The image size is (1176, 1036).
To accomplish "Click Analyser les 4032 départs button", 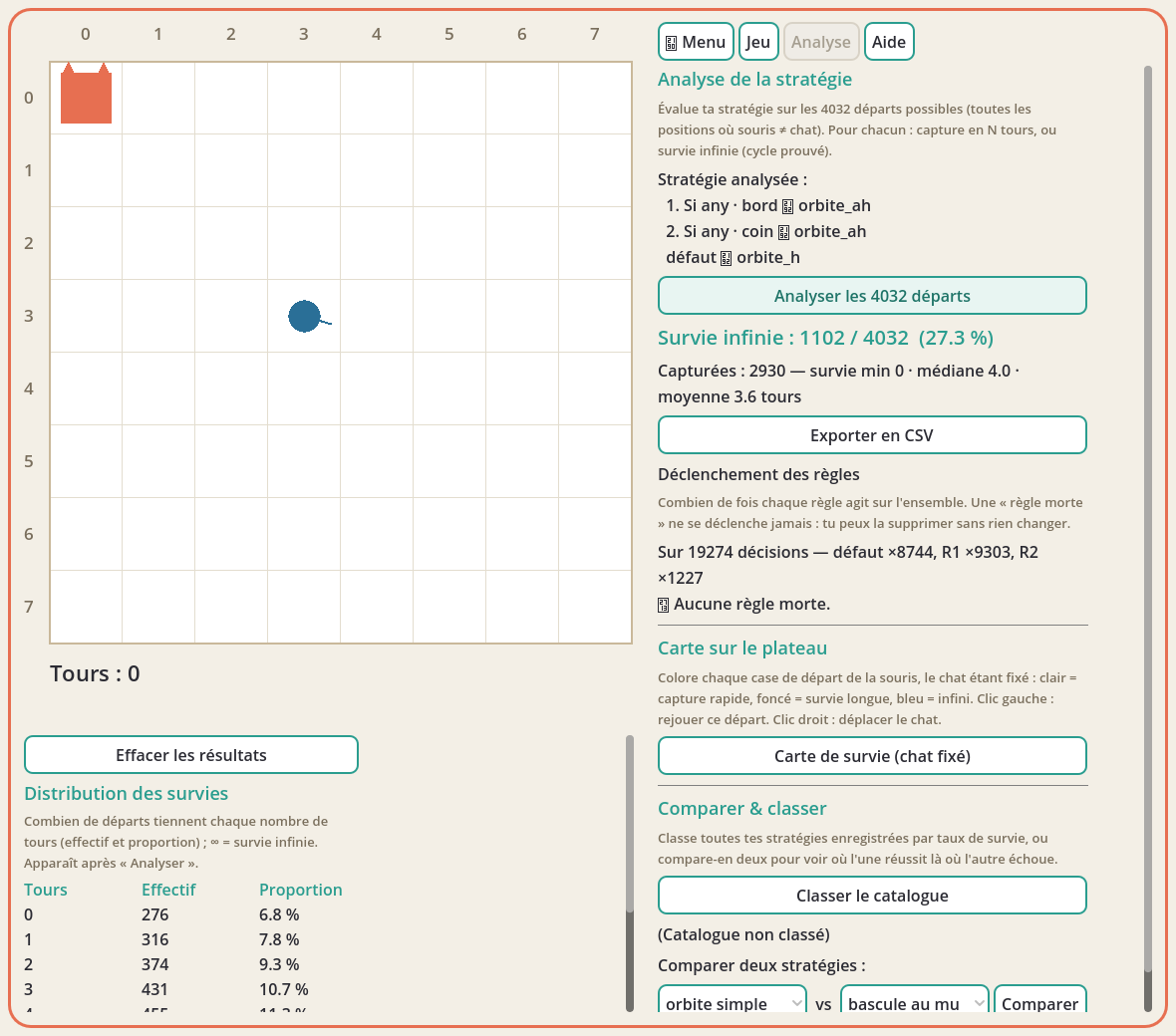I will tap(871, 295).
